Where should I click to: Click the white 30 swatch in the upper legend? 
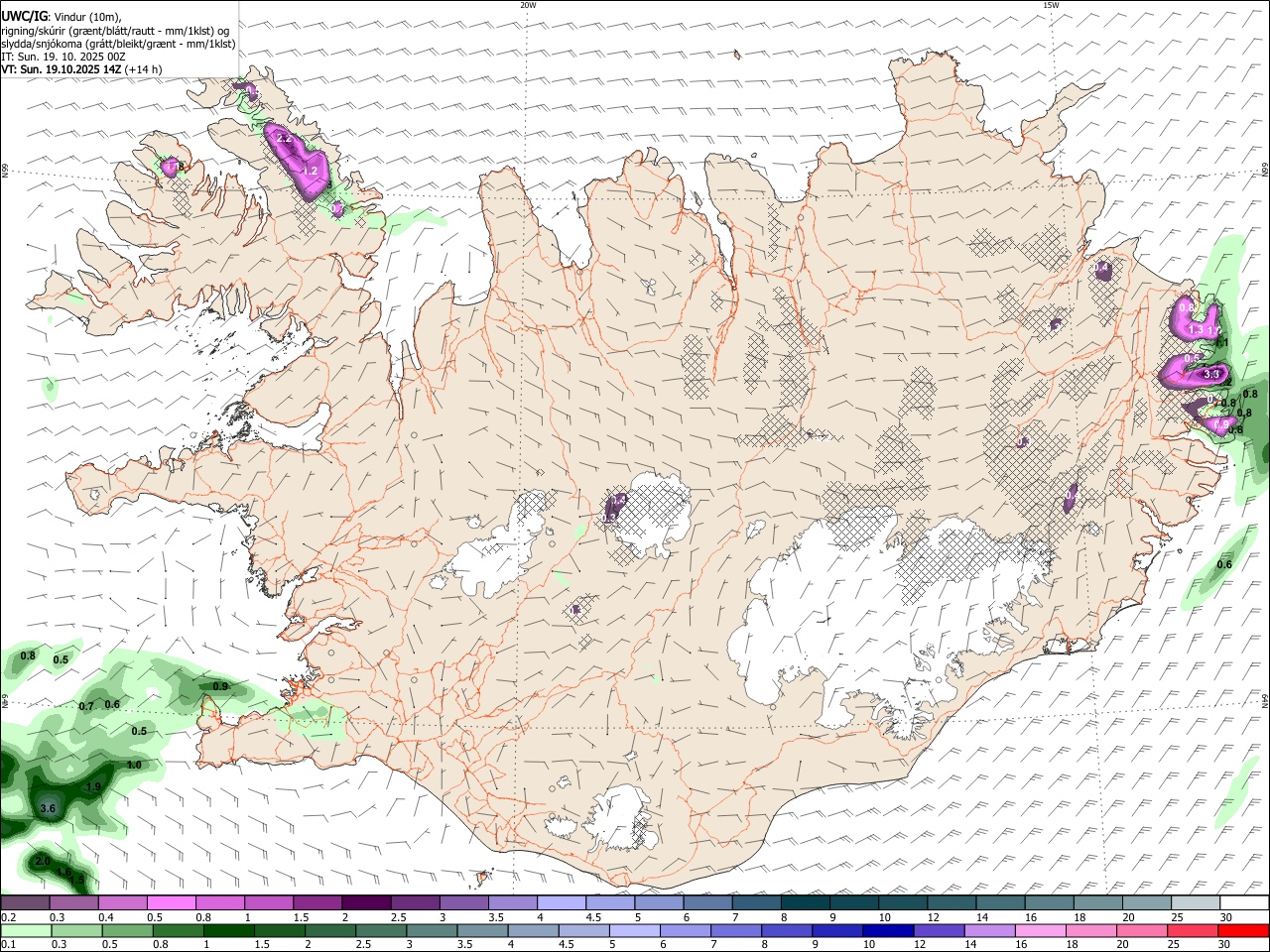[x=1244, y=903]
